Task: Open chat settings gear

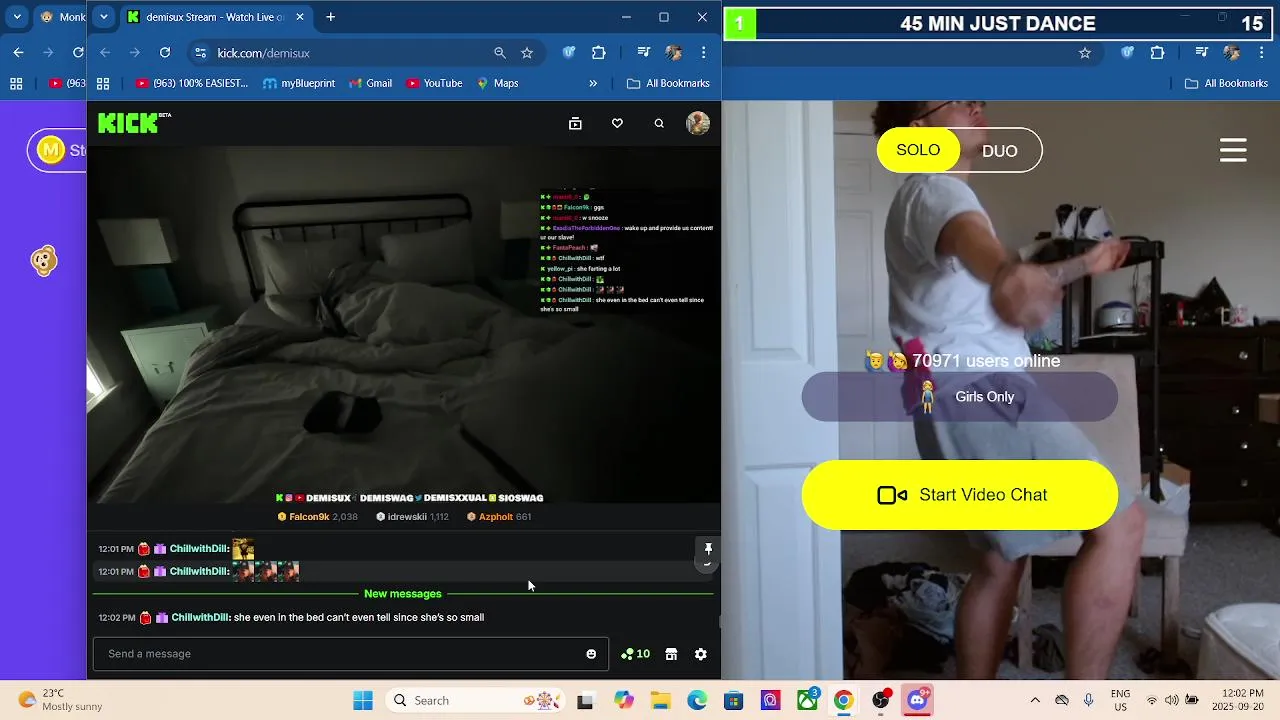Action: (x=701, y=654)
